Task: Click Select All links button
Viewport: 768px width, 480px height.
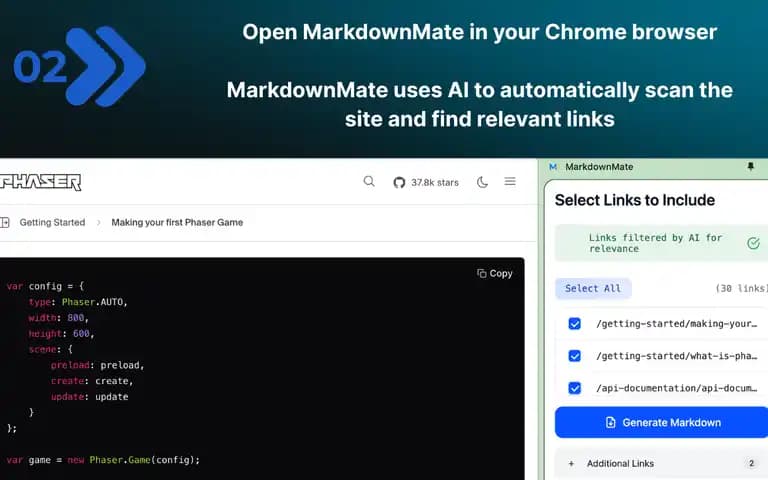Action: (x=593, y=288)
